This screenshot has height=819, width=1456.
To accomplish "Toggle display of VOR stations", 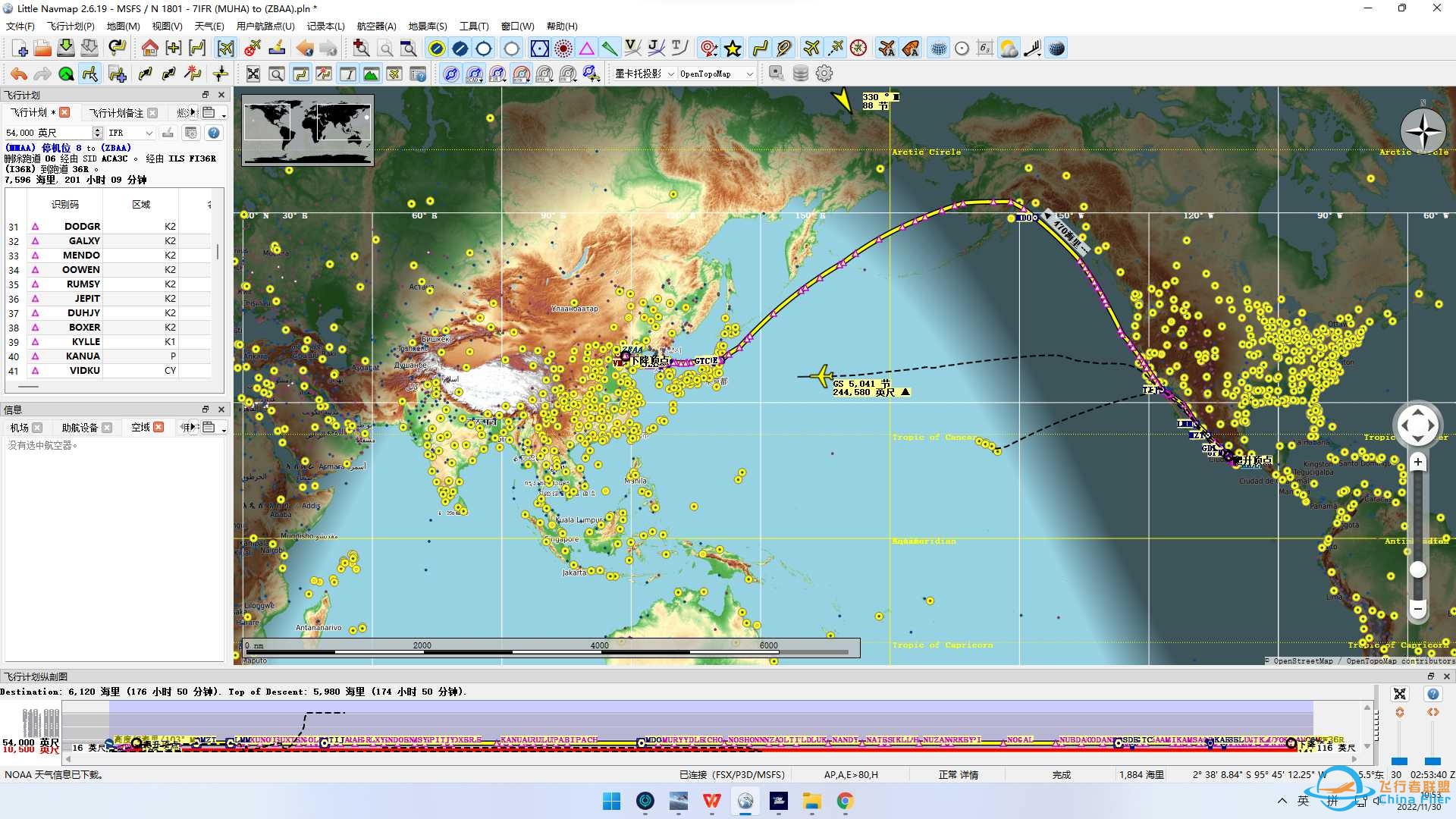I will click(x=539, y=49).
